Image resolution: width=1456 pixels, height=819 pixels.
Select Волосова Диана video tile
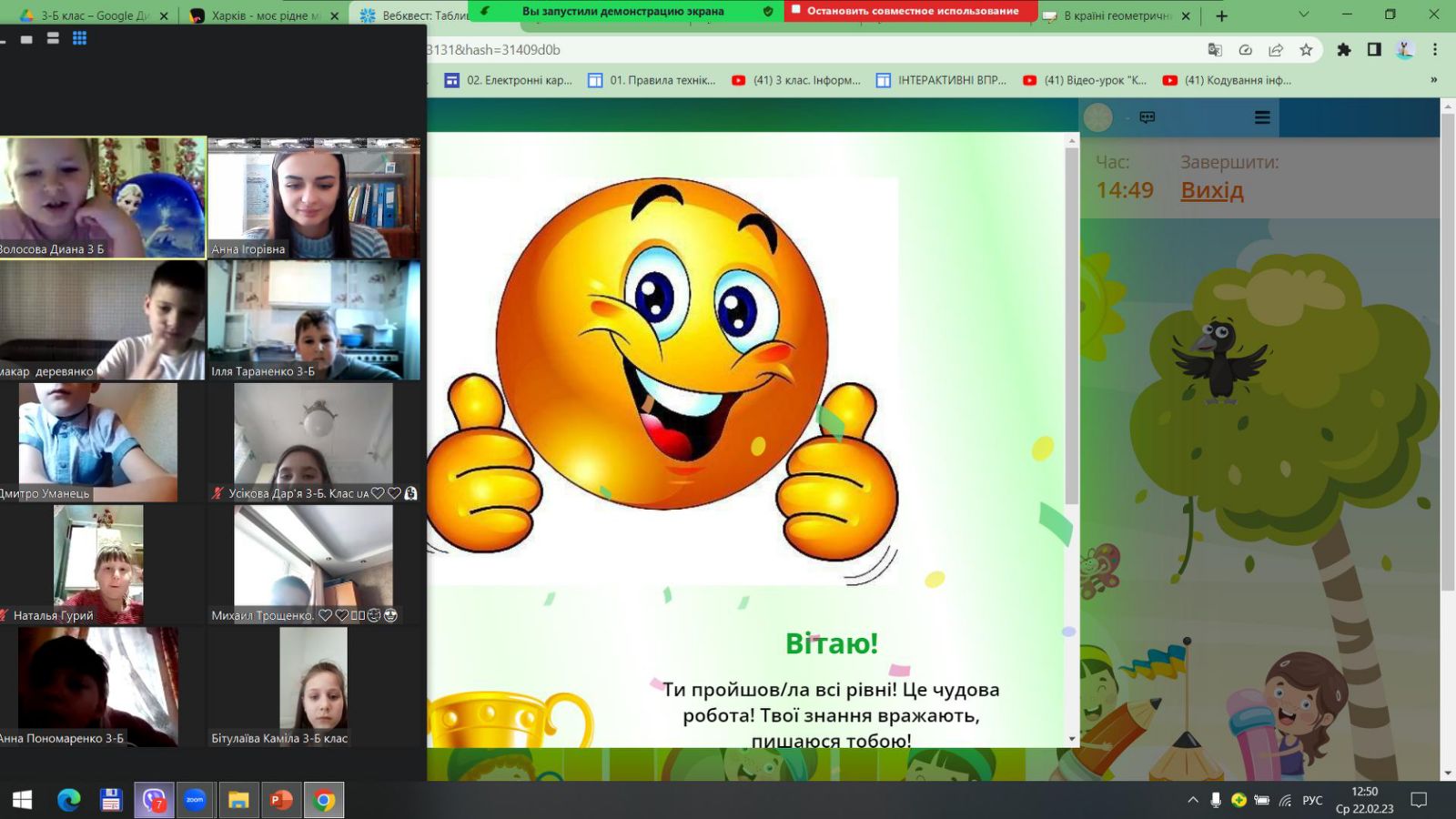tap(103, 197)
